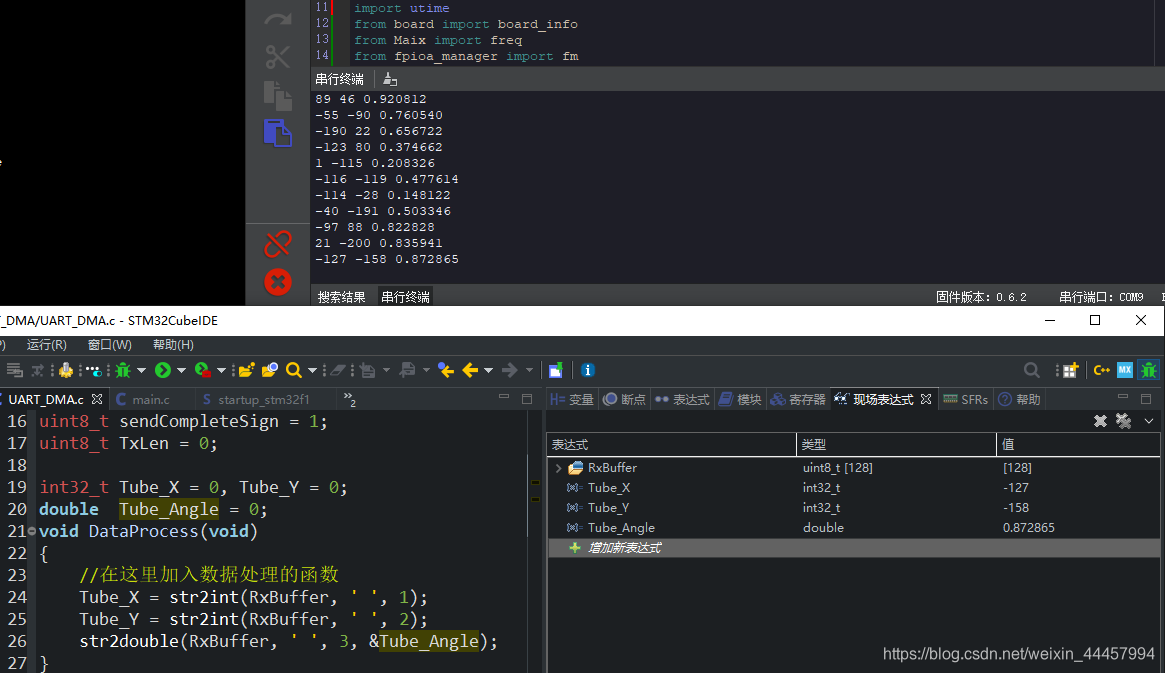This screenshot has width=1165, height=673.
Task: Click the green Run button icon
Action: [x=163, y=370]
